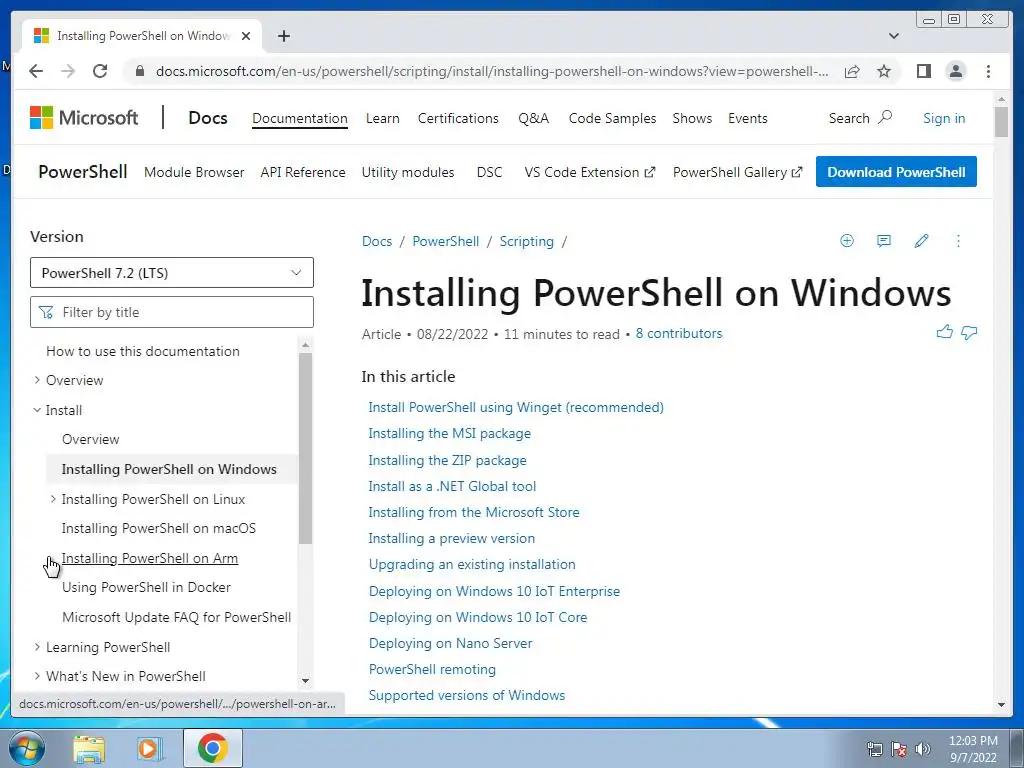Open Chrome three-dot menu
This screenshot has width=1024, height=768.
pos(989,71)
